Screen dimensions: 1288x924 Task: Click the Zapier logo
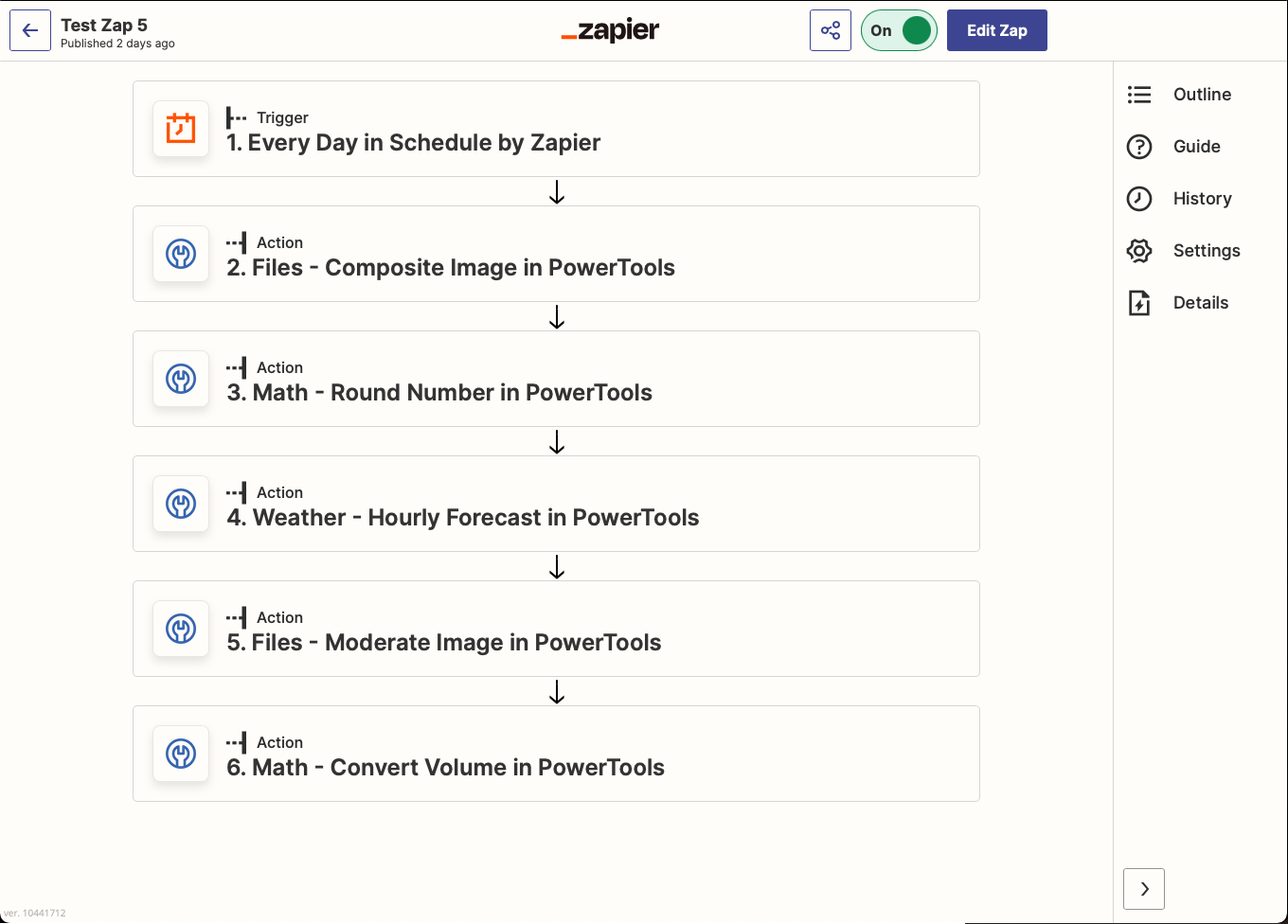[x=610, y=29]
